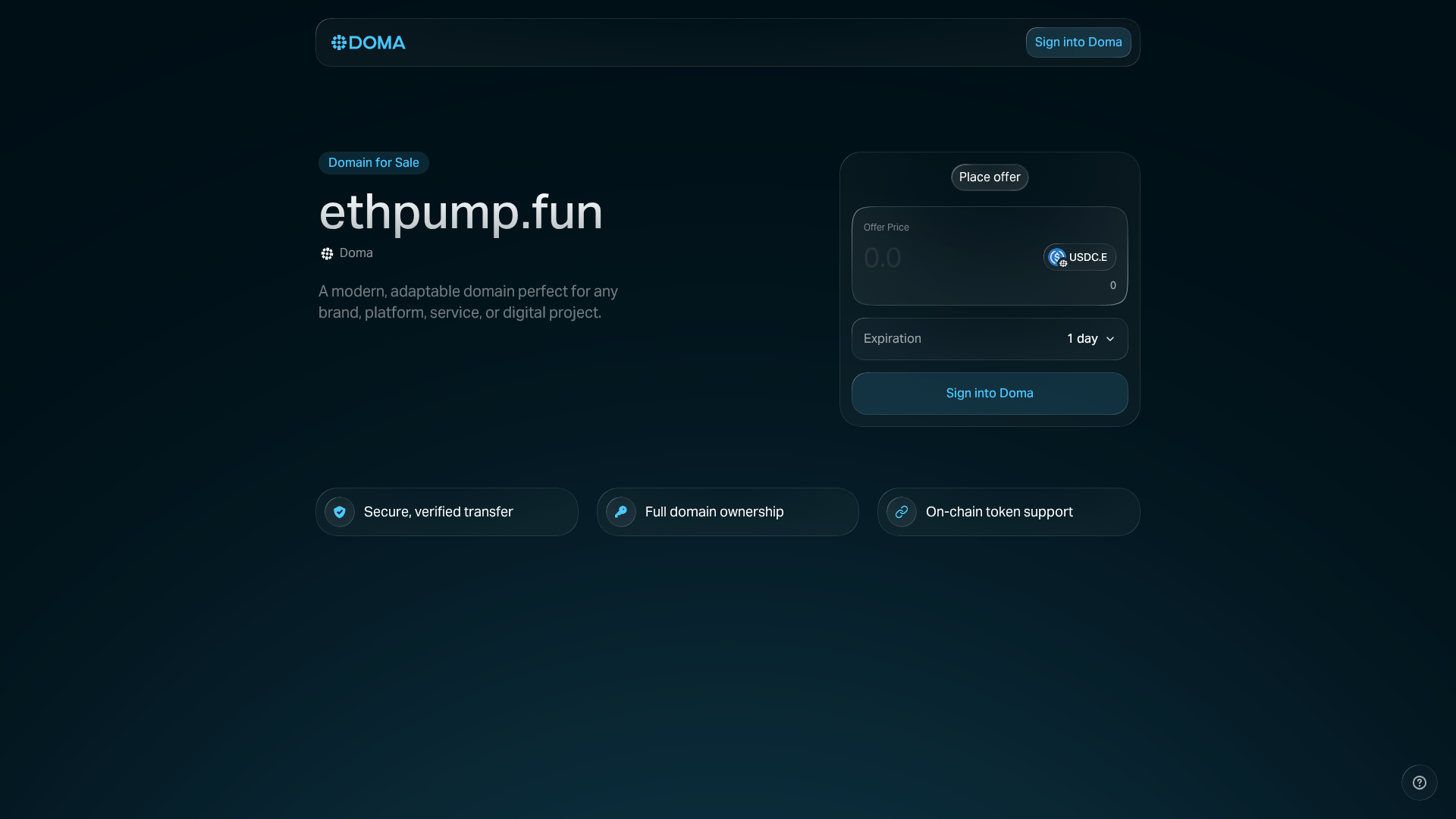
Task: Toggle the USDC.E currency selector
Action: 1078,257
